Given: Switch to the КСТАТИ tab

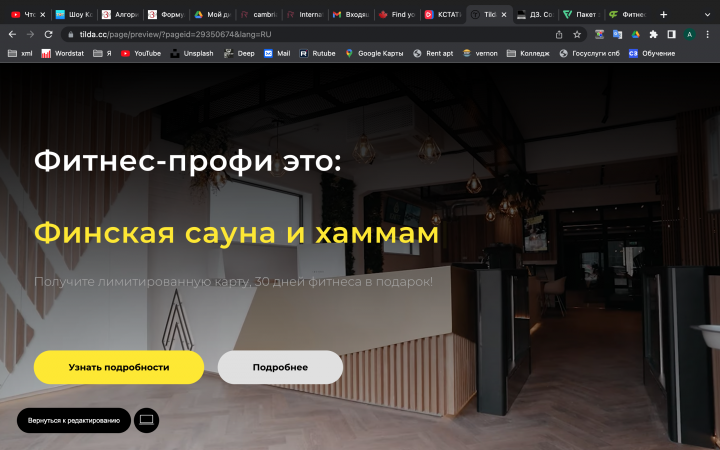Looking at the screenshot, I should point(443,15).
